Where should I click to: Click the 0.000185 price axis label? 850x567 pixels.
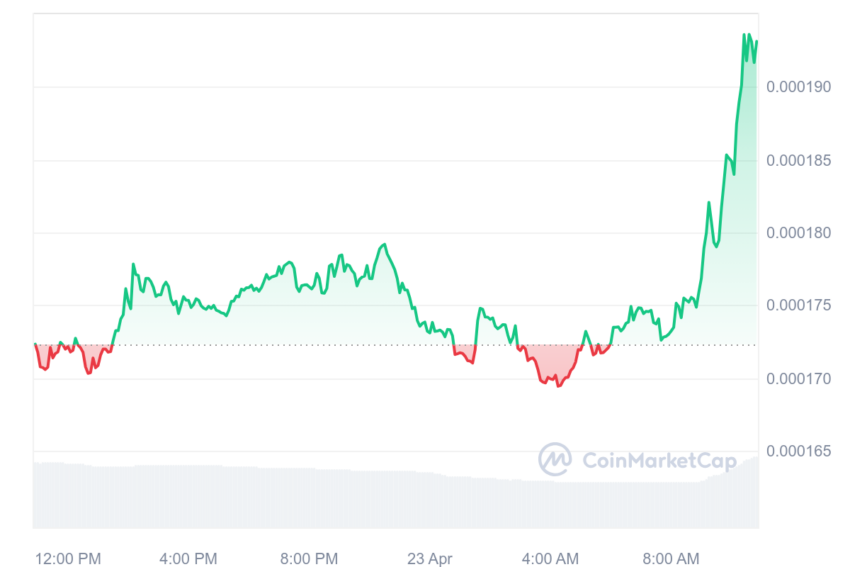pos(799,160)
